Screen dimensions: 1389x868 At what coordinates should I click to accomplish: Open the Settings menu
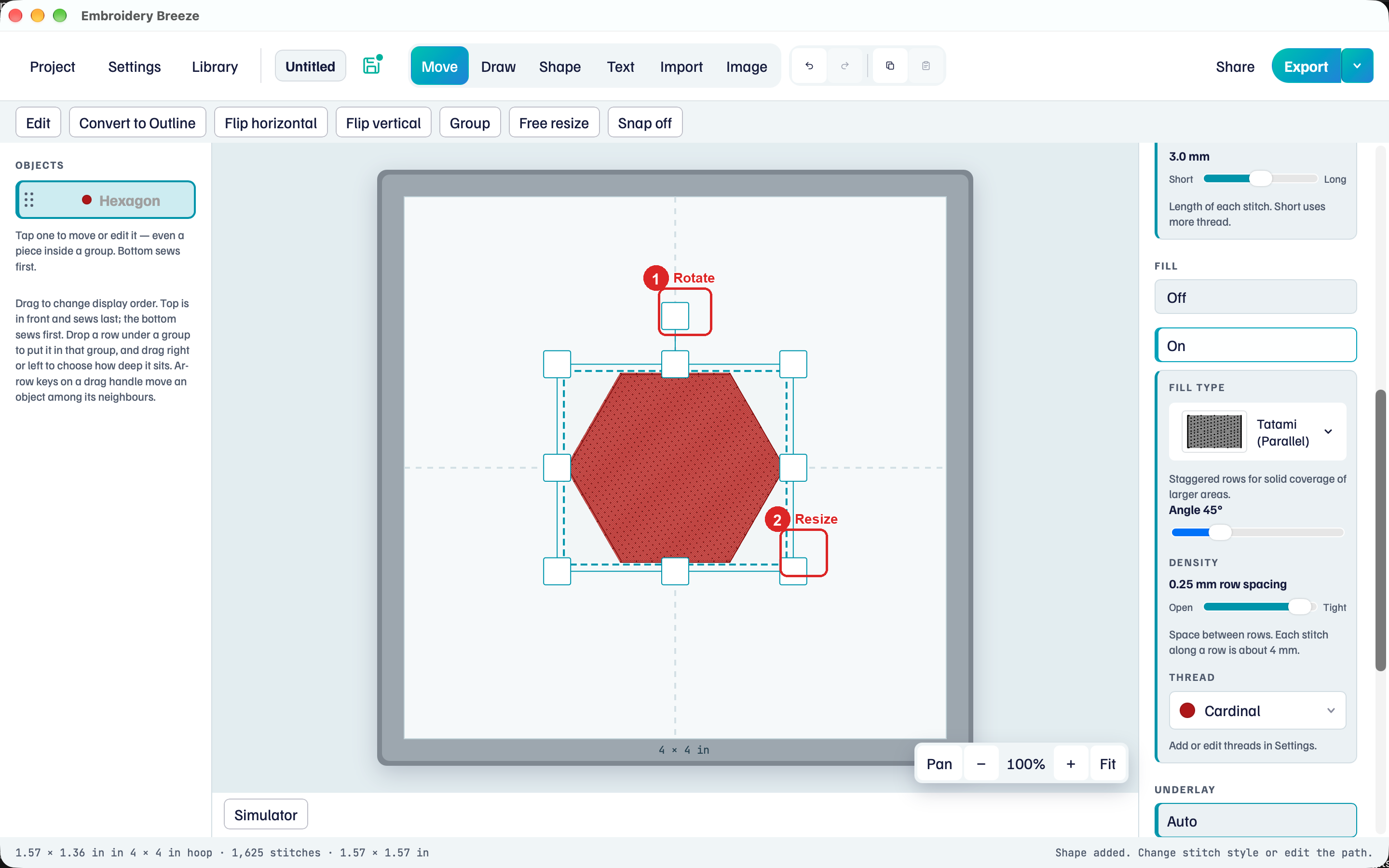pos(134,67)
